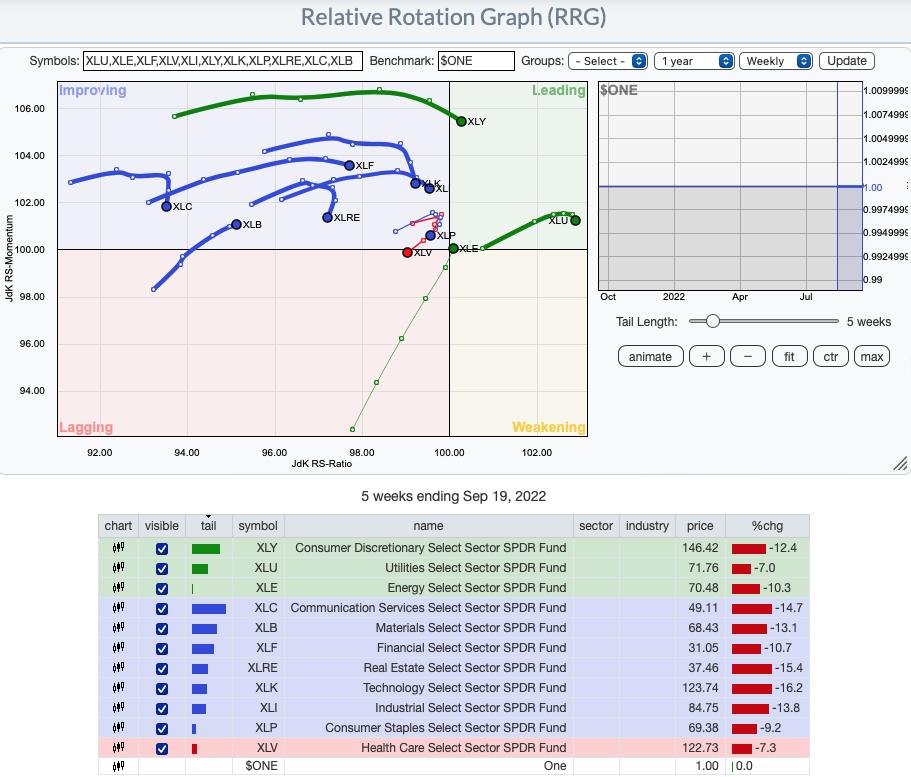911x777 pixels.
Task: Zoom out with the minus button
Action: (748, 356)
